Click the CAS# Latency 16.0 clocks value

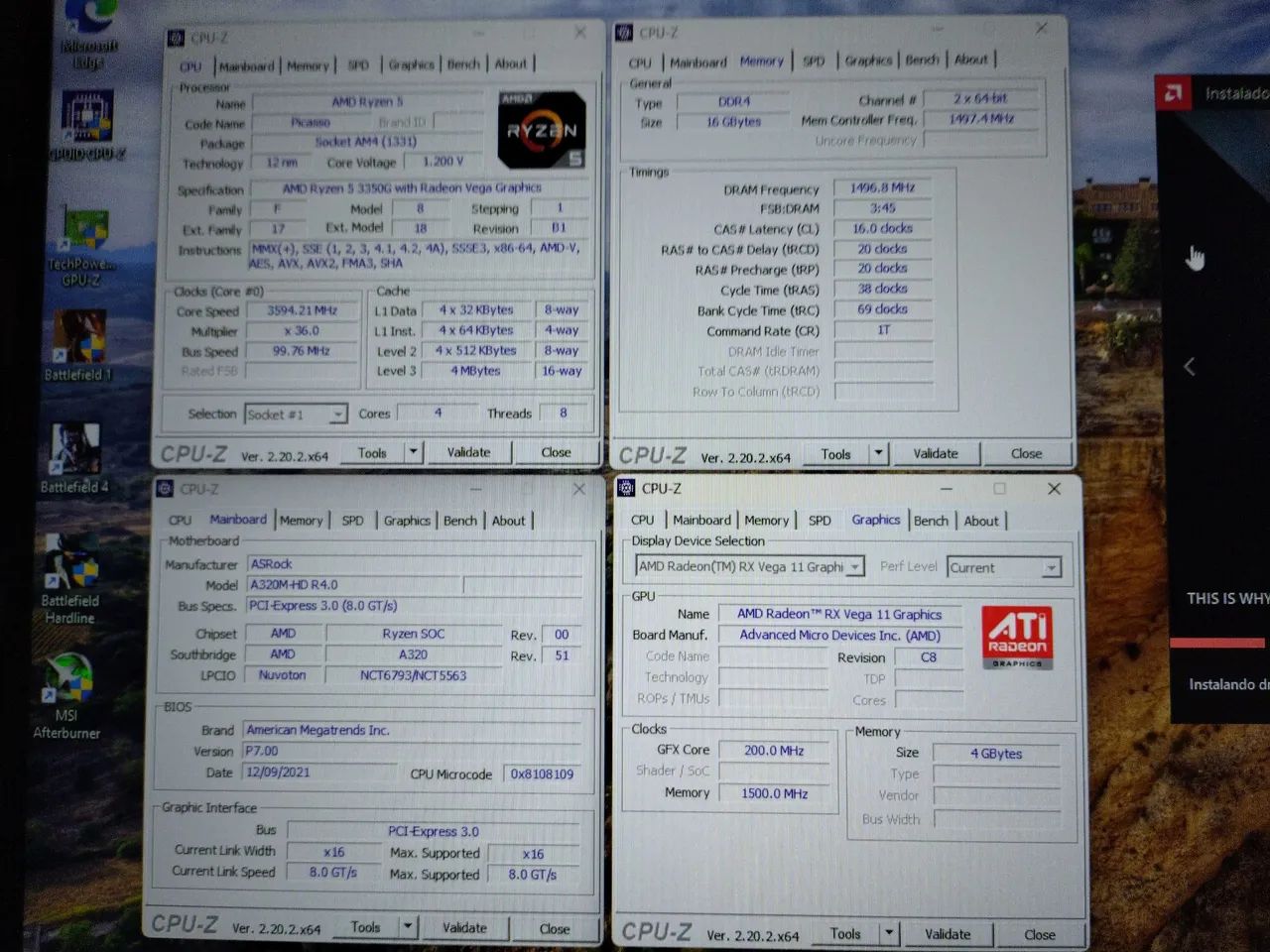click(x=882, y=228)
